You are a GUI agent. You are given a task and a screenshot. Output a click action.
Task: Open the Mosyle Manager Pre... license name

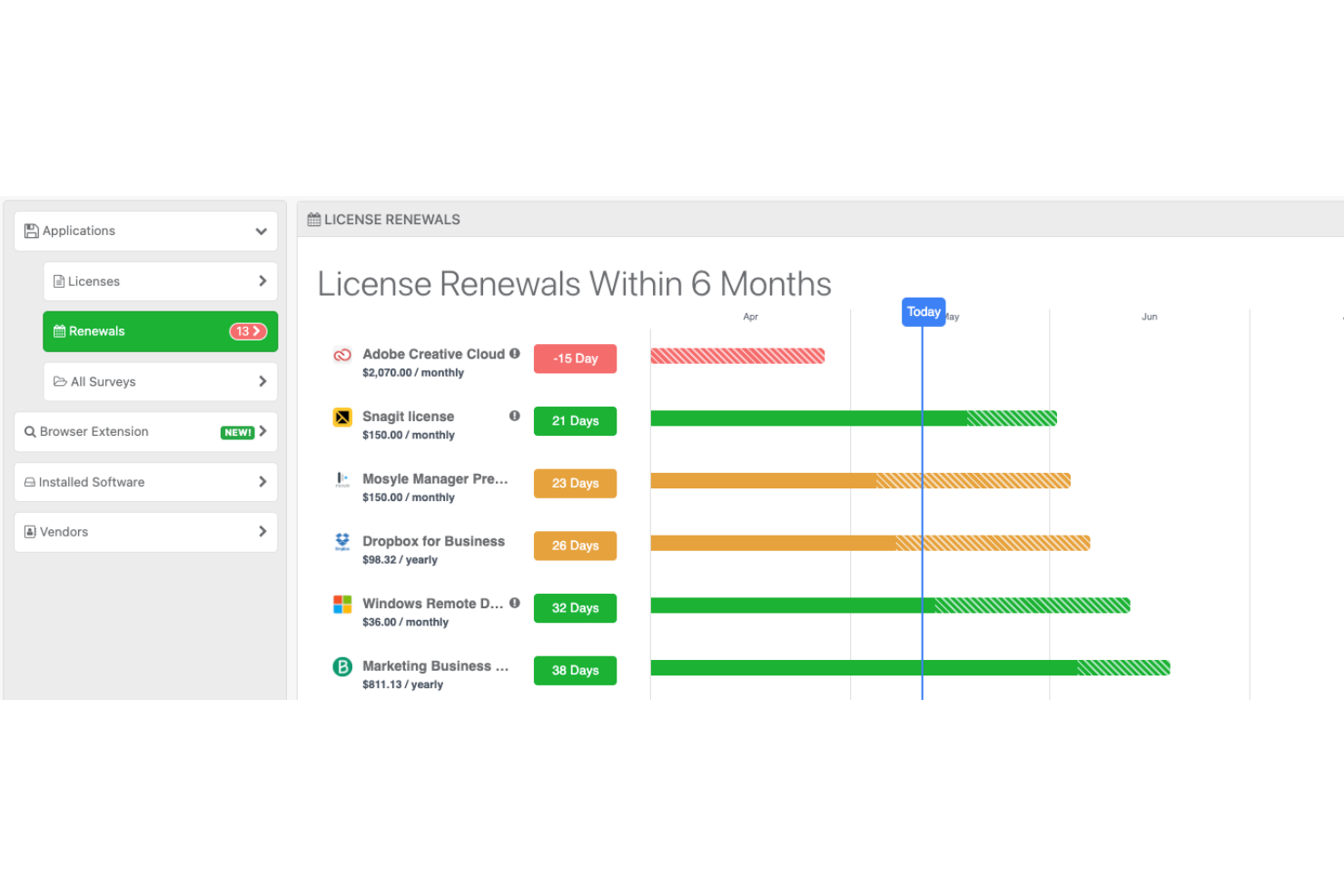[435, 478]
